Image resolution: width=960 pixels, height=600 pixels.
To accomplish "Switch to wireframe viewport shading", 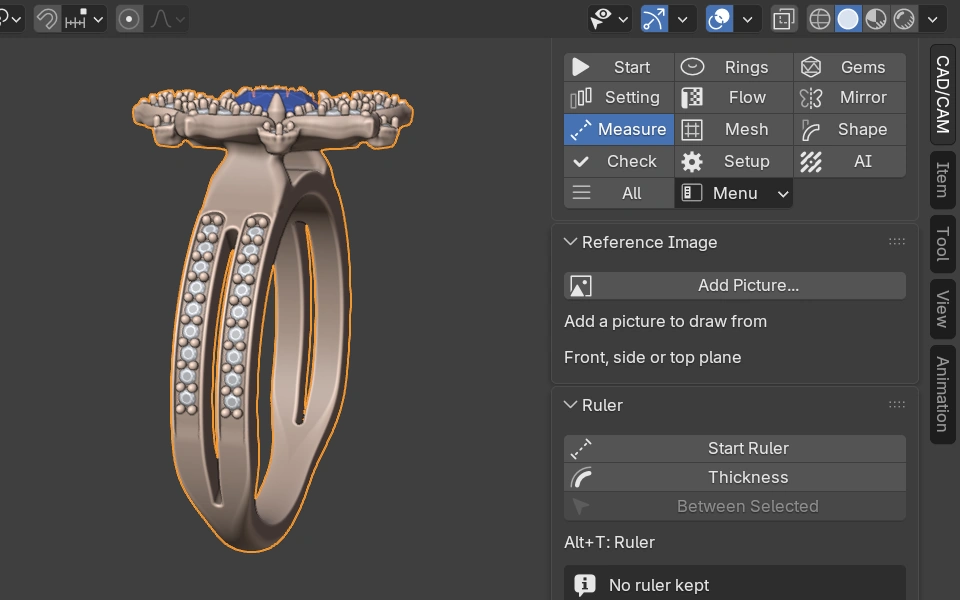I will [x=819, y=19].
